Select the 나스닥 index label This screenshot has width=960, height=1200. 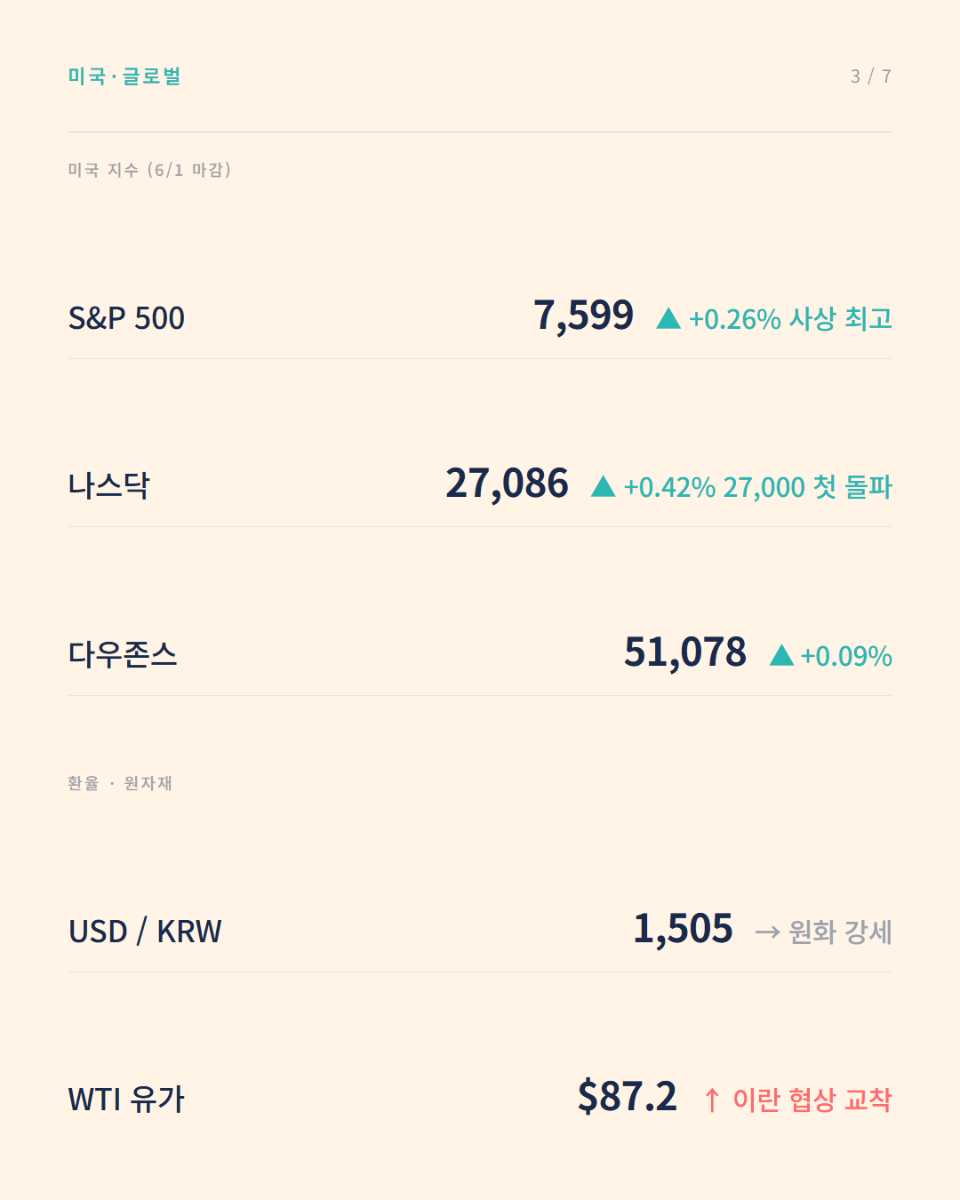109,487
